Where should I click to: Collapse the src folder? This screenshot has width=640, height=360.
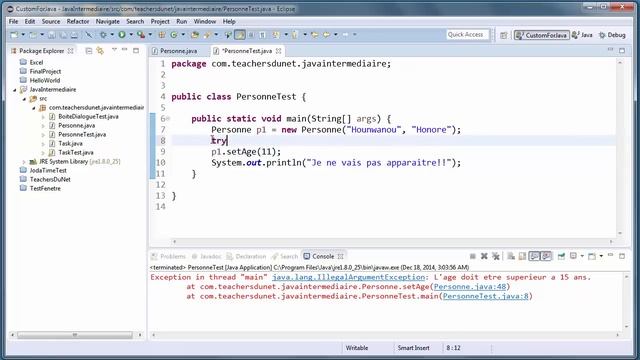coord(24,99)
